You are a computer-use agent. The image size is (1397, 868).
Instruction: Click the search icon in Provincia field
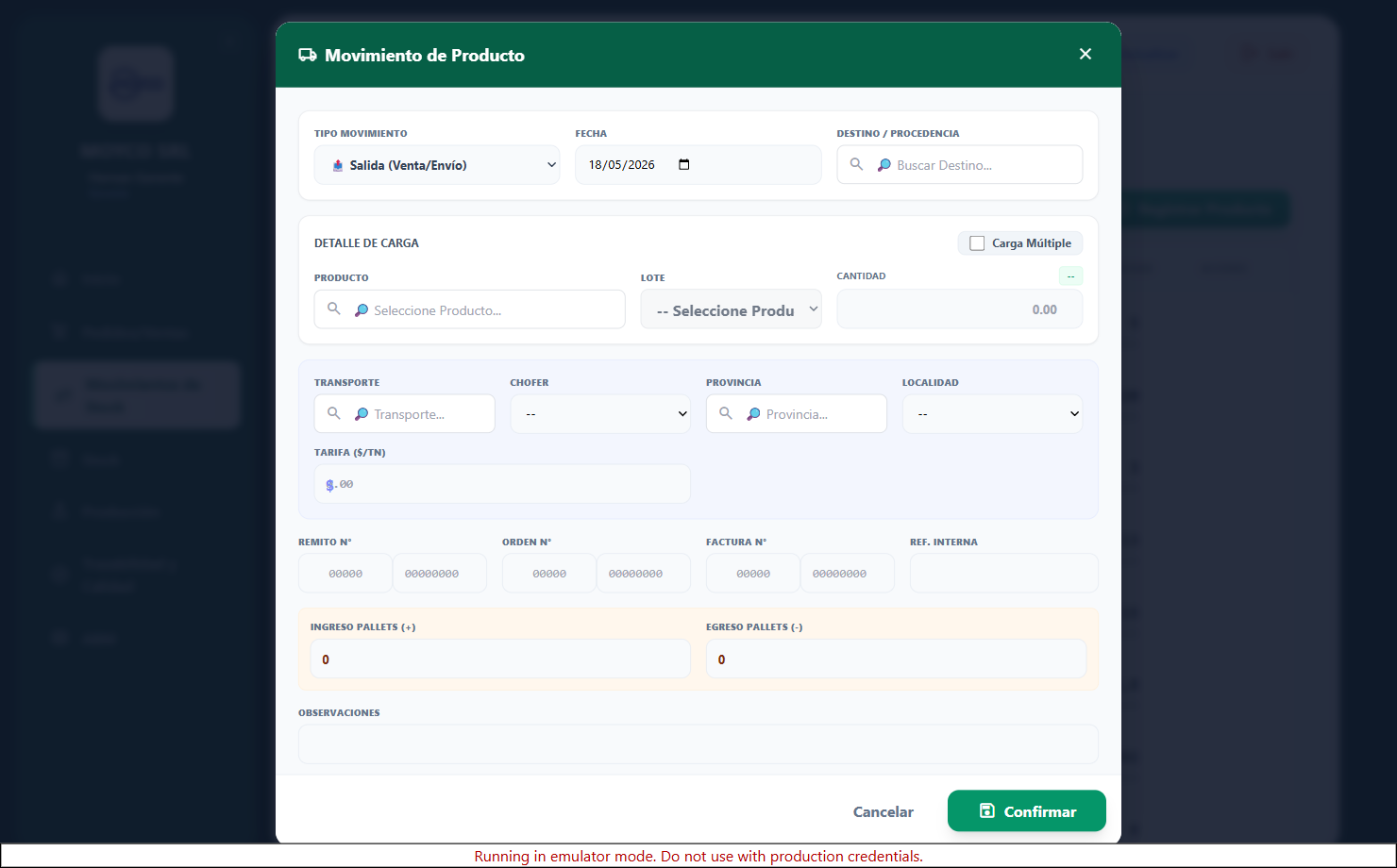coord(726,413)
